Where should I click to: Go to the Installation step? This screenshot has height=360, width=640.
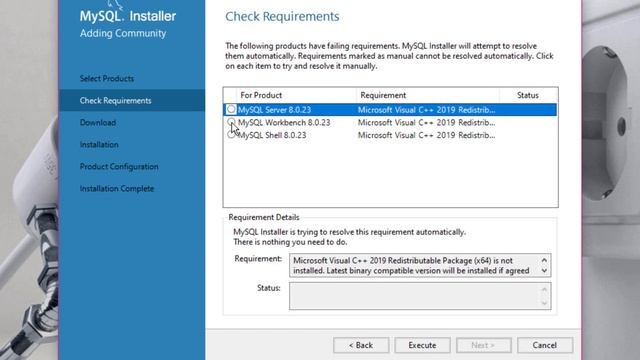pyautogui.click(x=99, y=144)
